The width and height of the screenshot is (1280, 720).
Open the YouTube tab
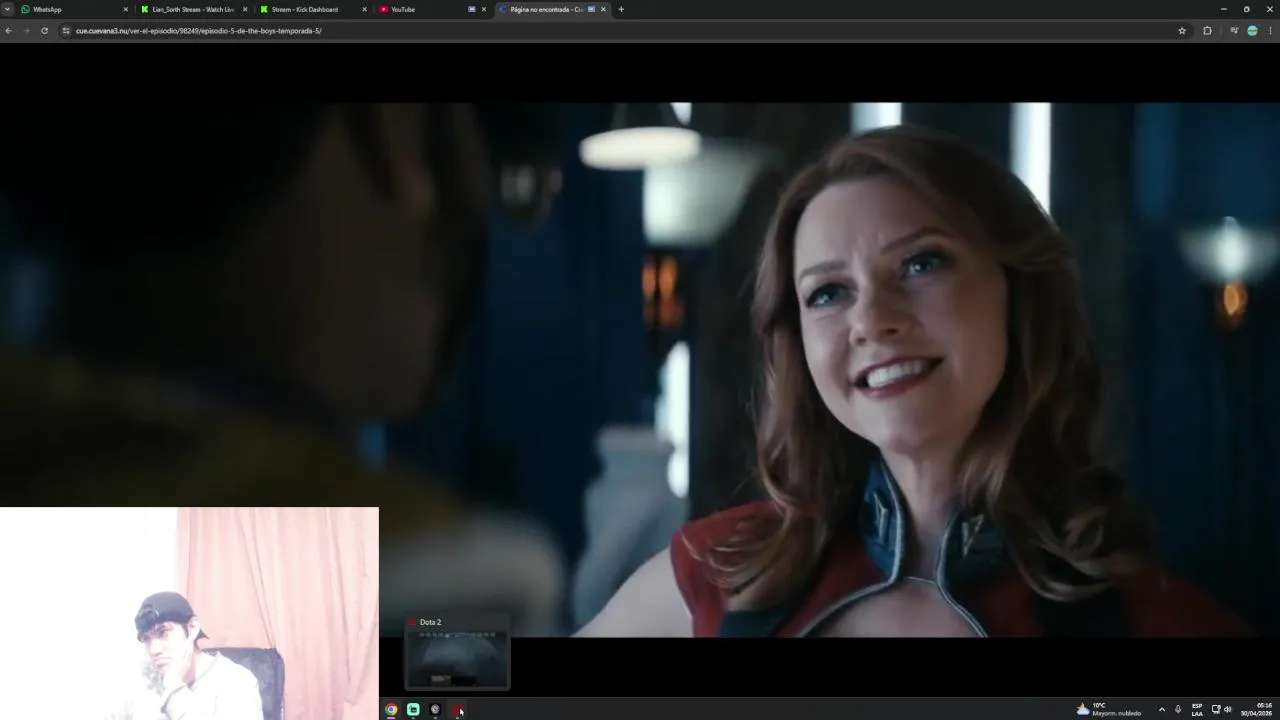pos(432,9)
